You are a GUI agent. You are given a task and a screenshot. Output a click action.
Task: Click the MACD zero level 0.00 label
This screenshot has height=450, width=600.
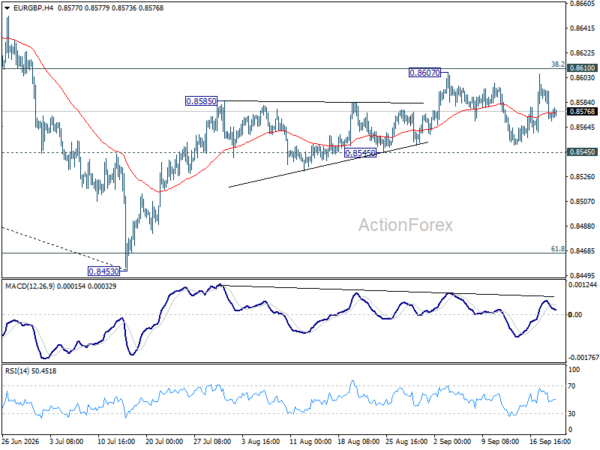(x=575, y=315)
